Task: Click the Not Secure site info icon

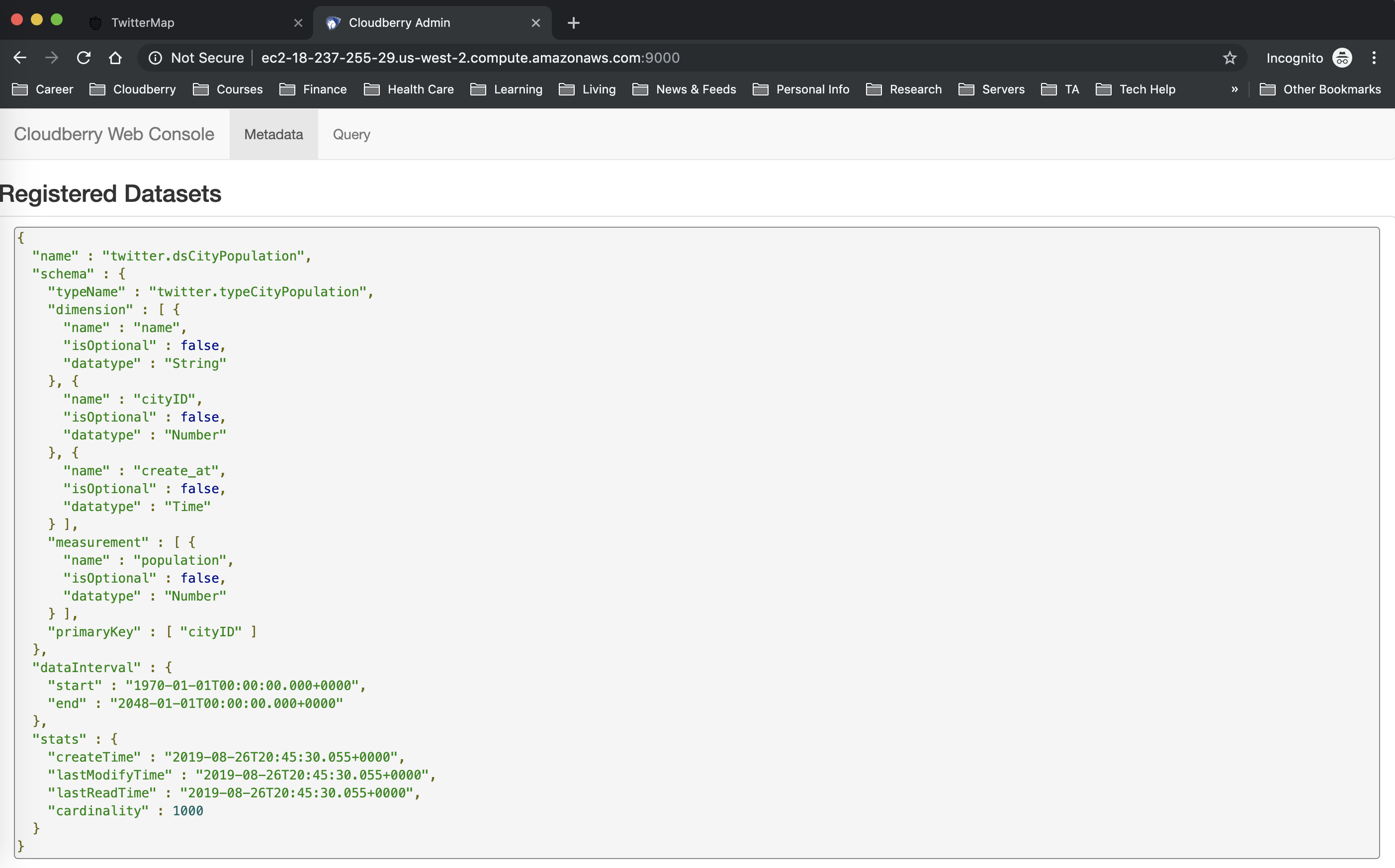Action: pyautogui.click(x=155, y=57)
